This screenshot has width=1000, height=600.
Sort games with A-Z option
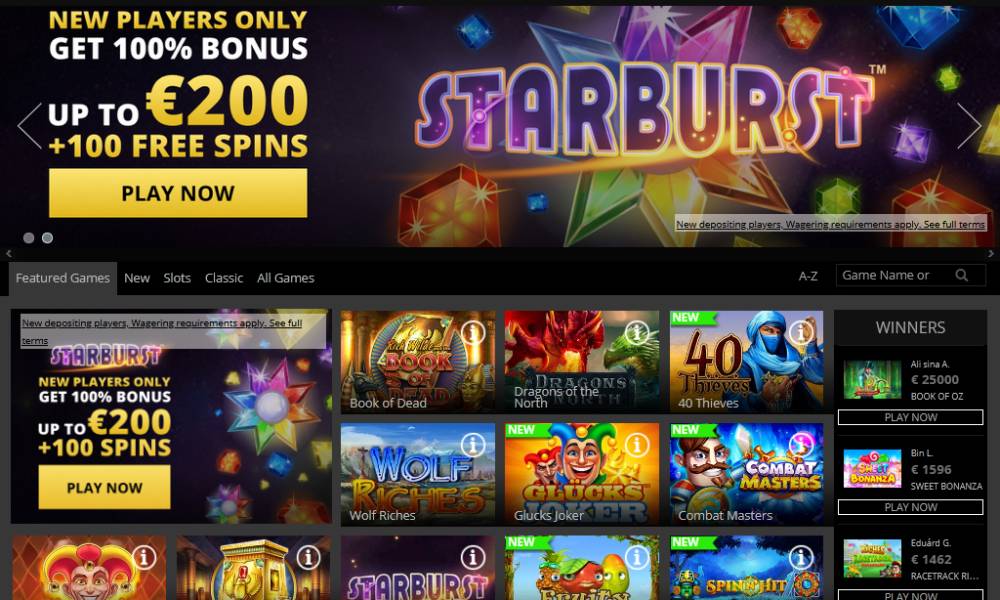(808, 277)
